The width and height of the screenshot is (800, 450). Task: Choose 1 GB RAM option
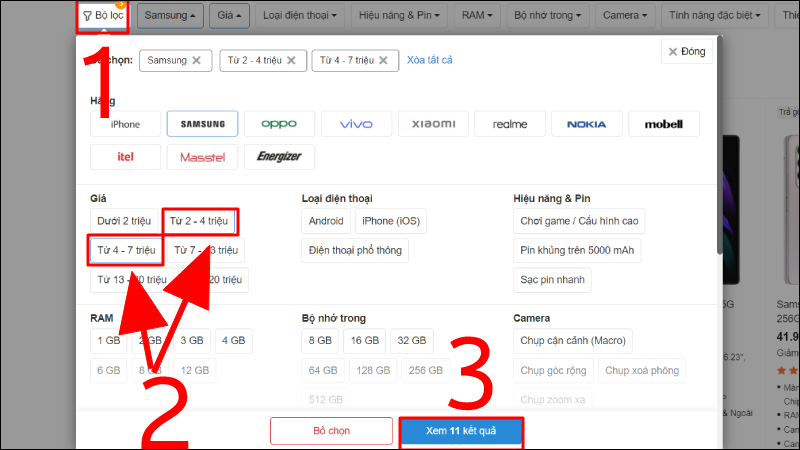click(109, 341)
